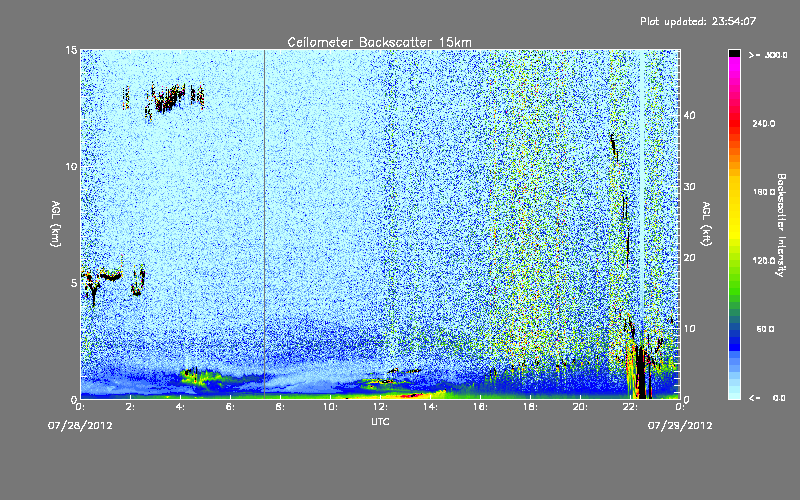Image resolution: width=800 pixels, height=500 pixels.
Task: Click the 'Ceilometer Backscatter 15km' plot title
Action: point(379,42)
